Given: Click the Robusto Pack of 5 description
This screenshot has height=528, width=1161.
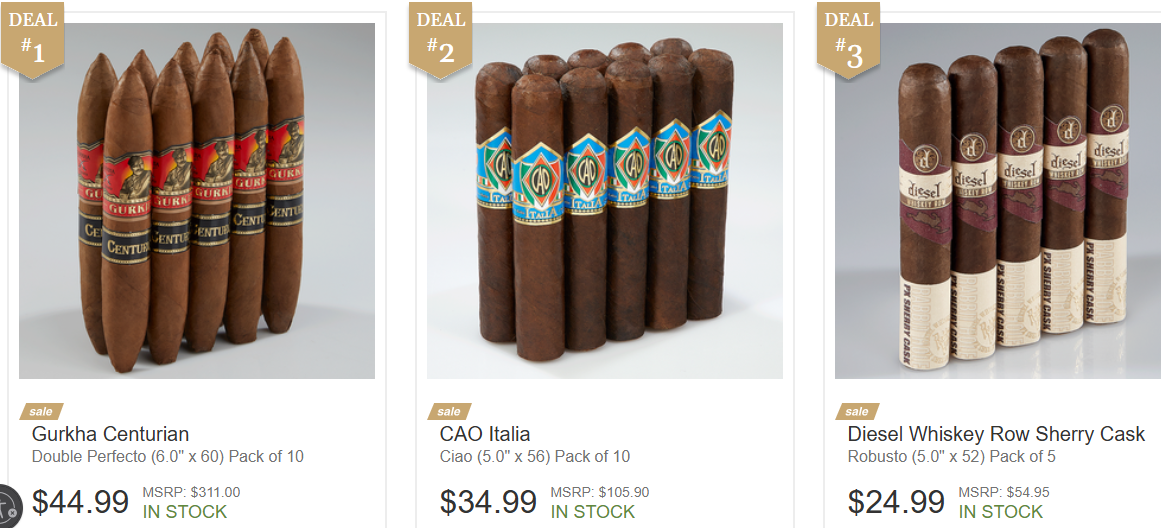Looking at the screenshot, I should [x=951, y=456].
